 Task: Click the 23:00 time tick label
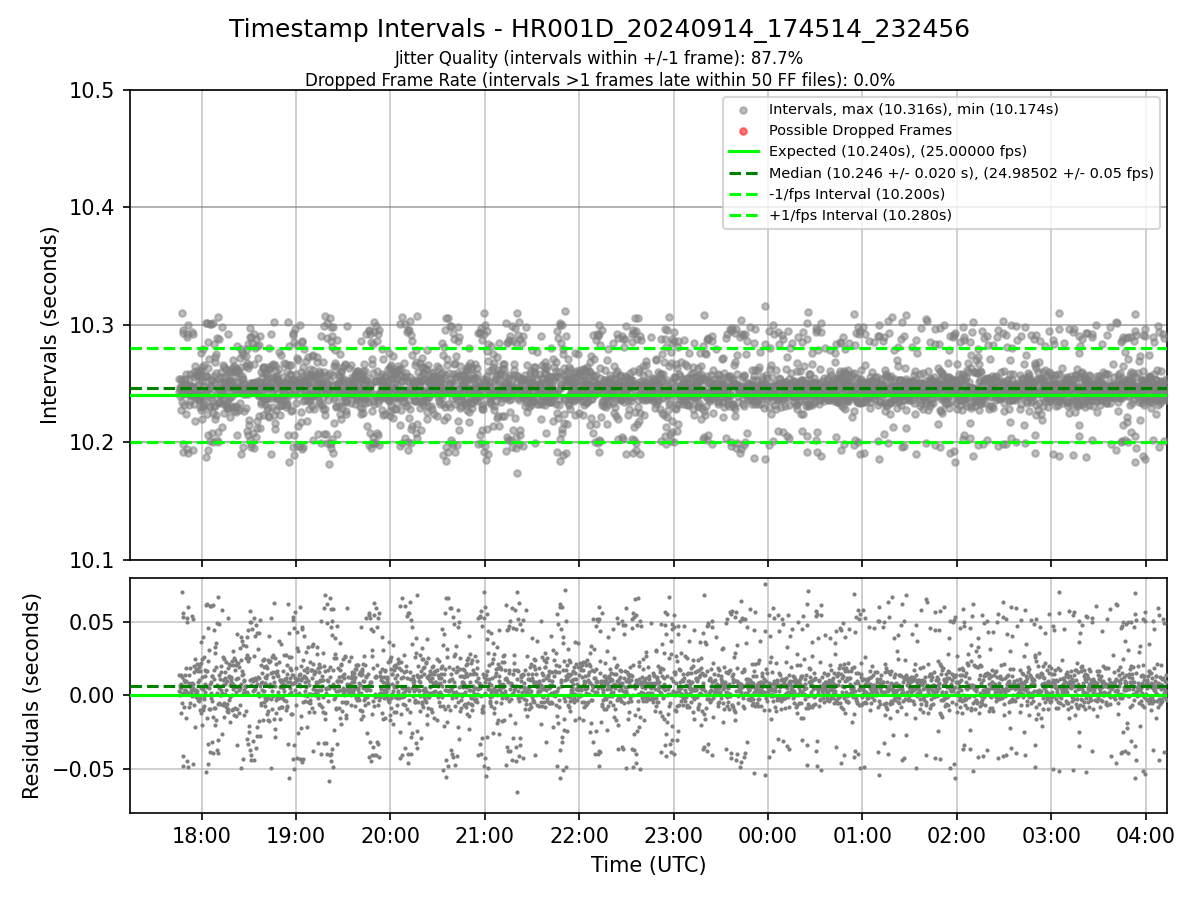(x=673, y=835)
